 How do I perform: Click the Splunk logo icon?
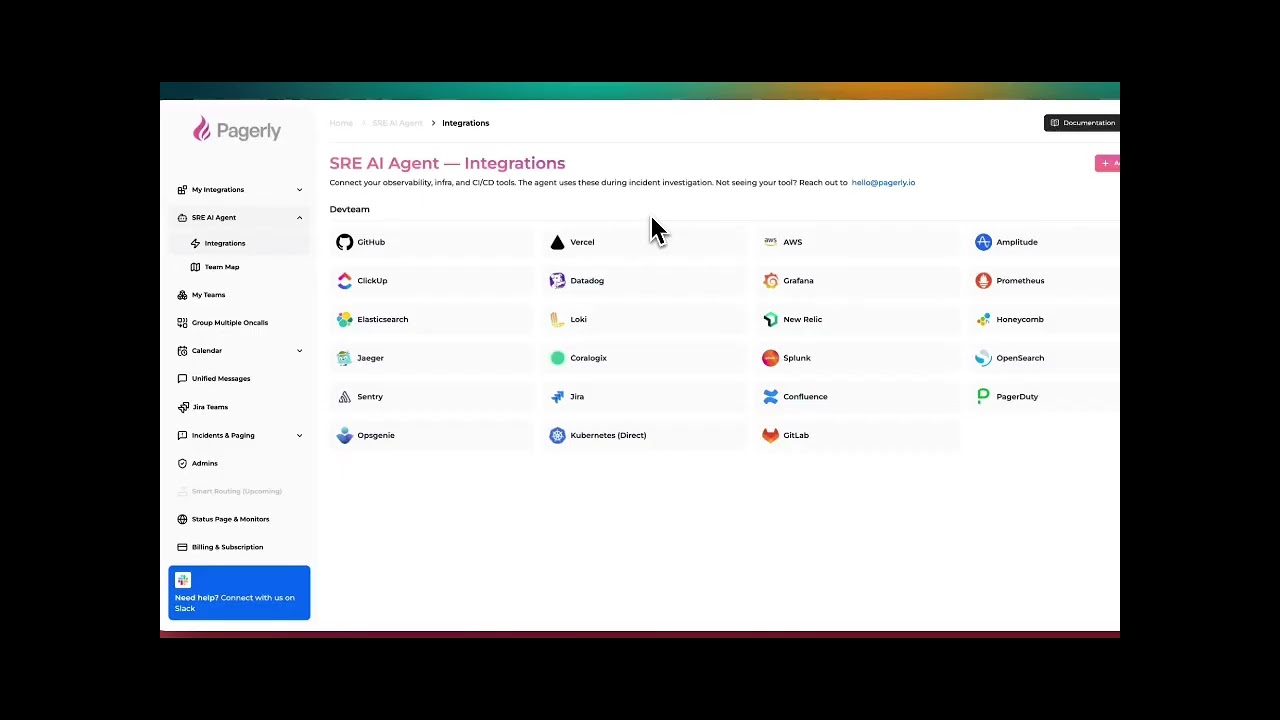770,358
